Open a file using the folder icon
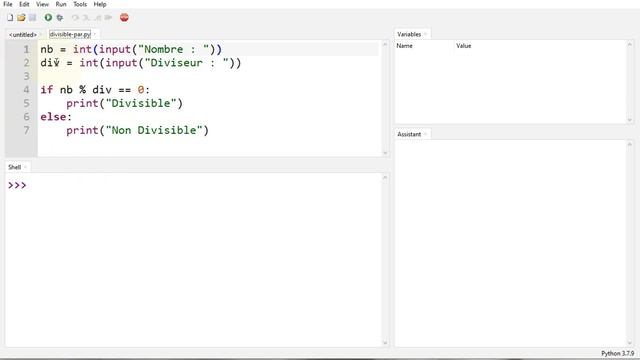Image resolution: width=640 pixels, height=360 pixels. (x=21, y=18)
